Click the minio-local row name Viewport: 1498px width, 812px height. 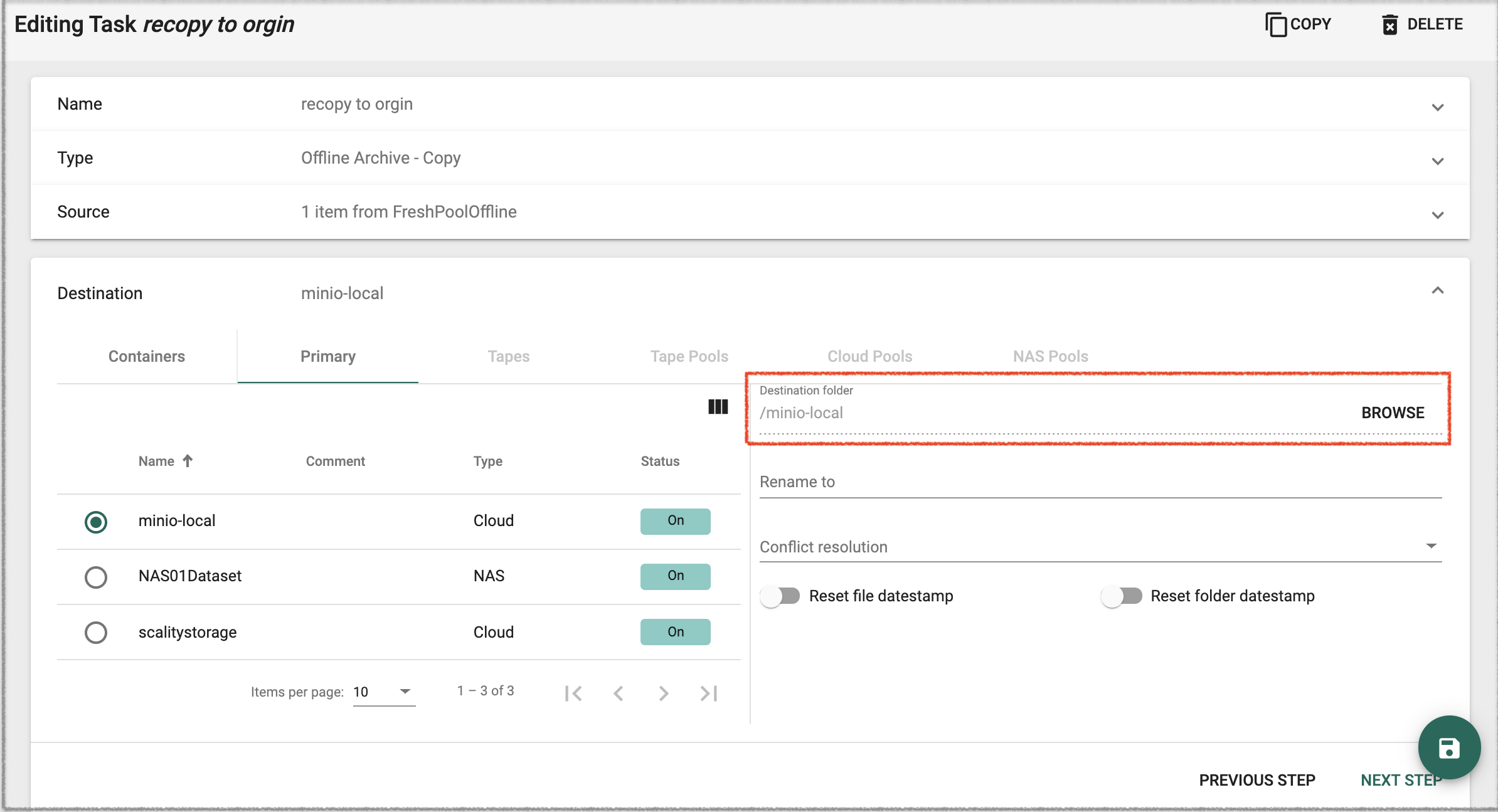[x=177, y=520]
